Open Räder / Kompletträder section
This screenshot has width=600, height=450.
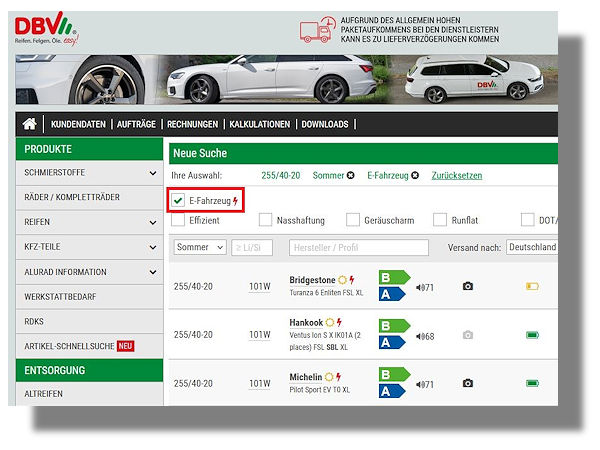[90, 197]
